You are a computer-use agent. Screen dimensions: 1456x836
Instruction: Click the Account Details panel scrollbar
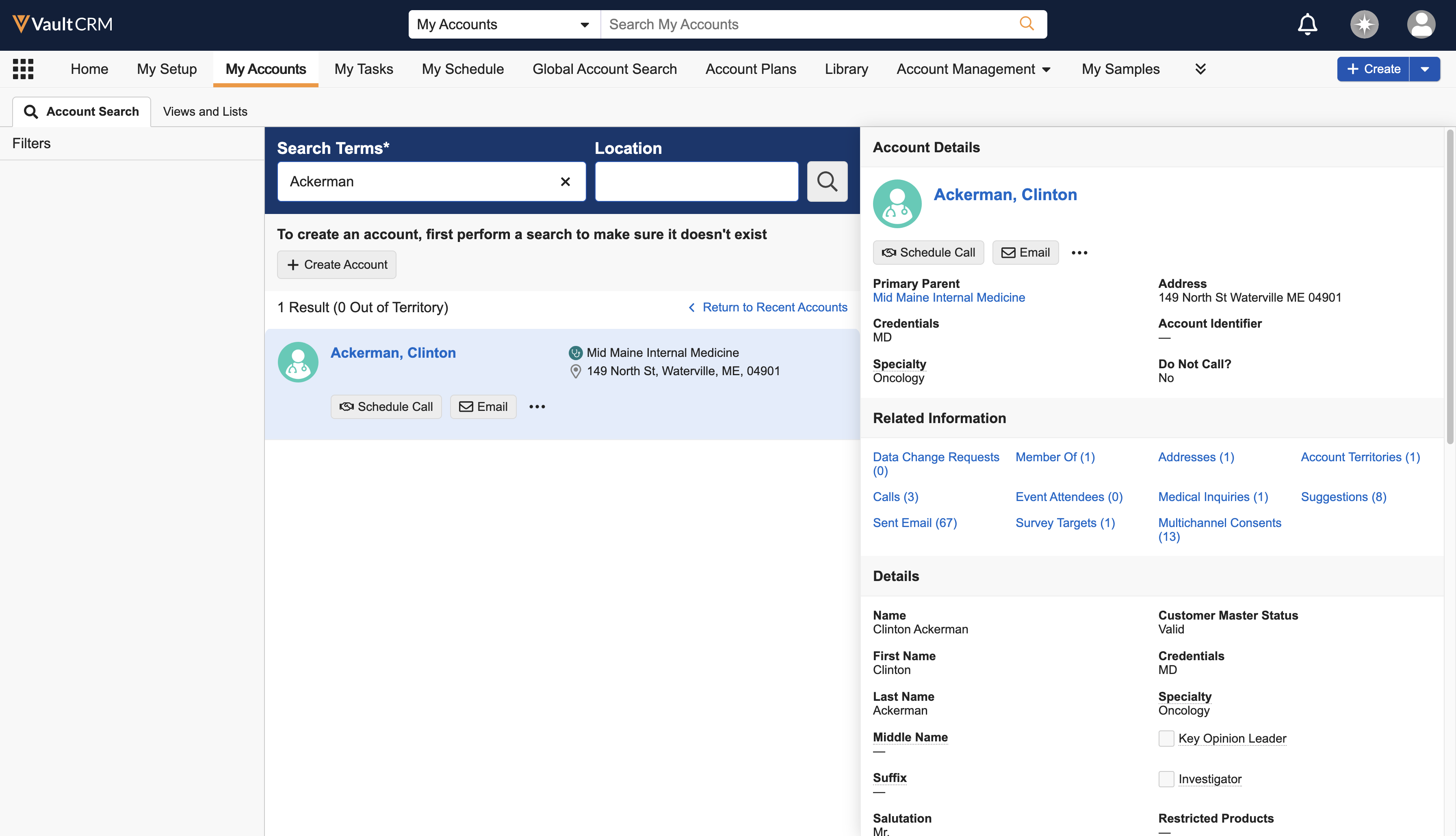(x=1449, y=287)
